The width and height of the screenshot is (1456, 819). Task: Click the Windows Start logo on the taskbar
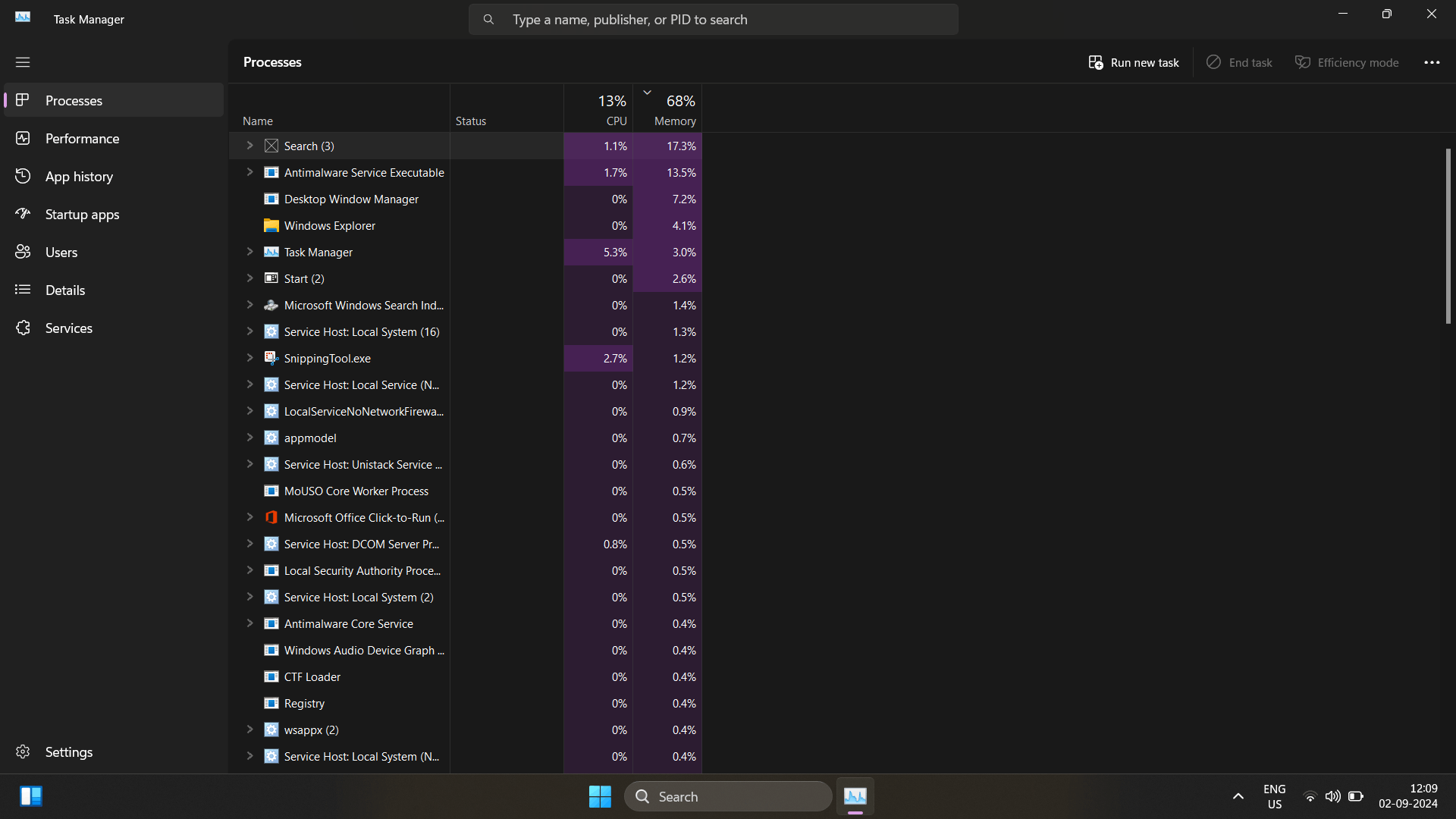point(600,796)
